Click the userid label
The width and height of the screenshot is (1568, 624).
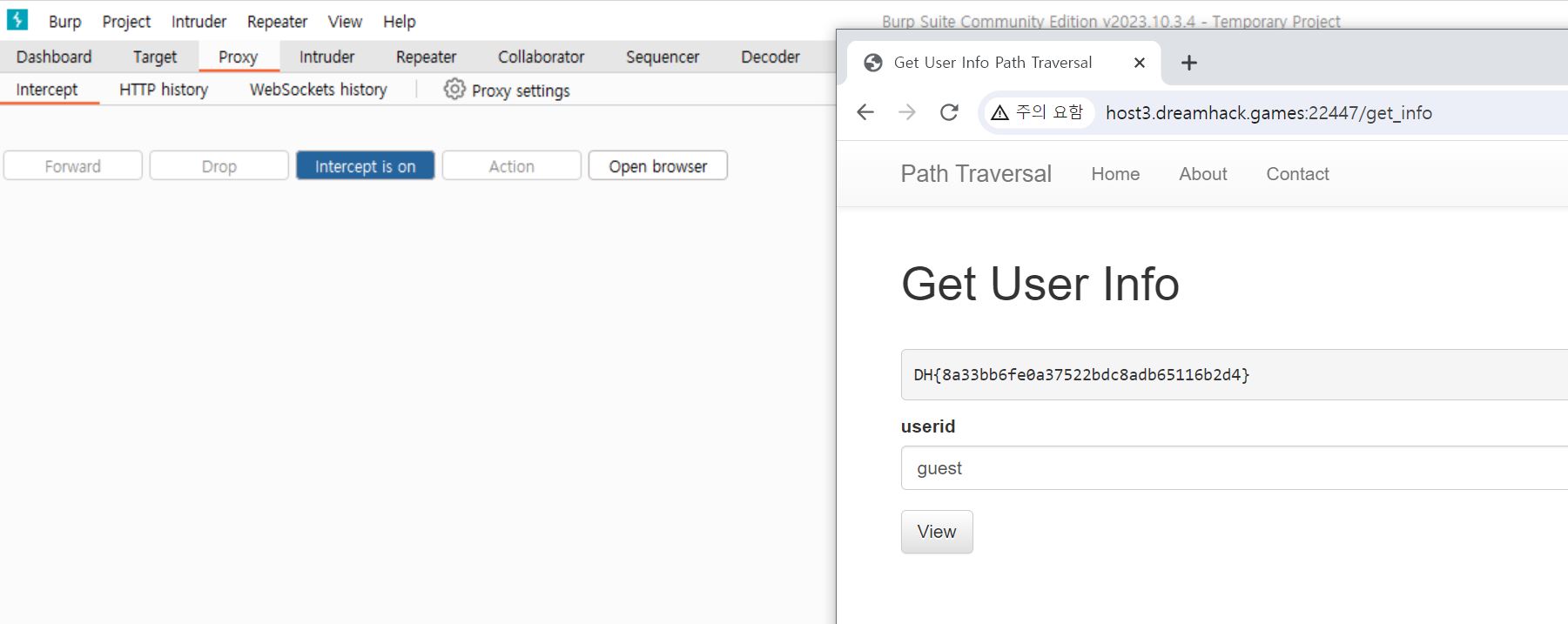point(928,426)
